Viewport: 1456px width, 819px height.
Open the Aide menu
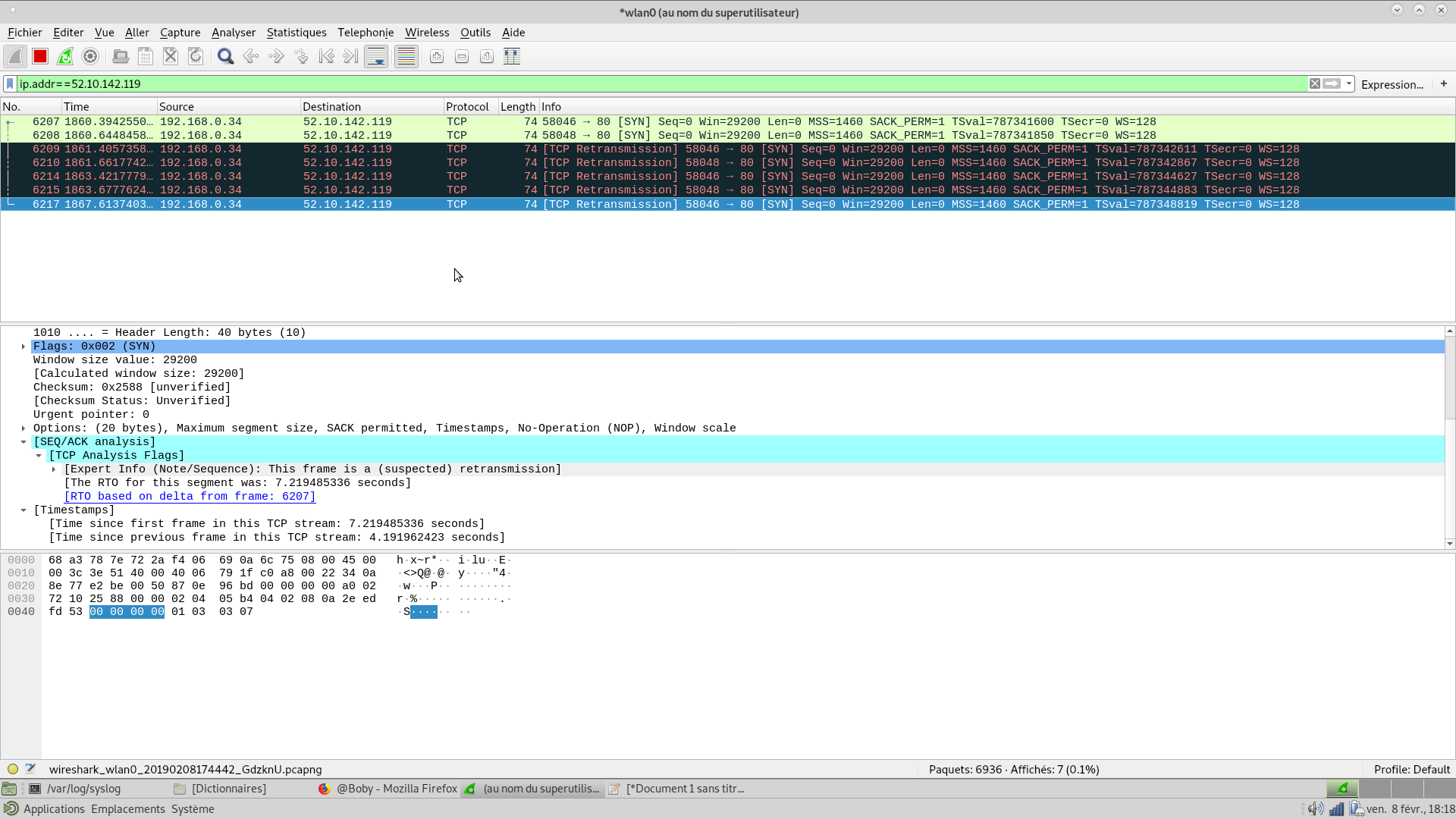tap(513, 32)
